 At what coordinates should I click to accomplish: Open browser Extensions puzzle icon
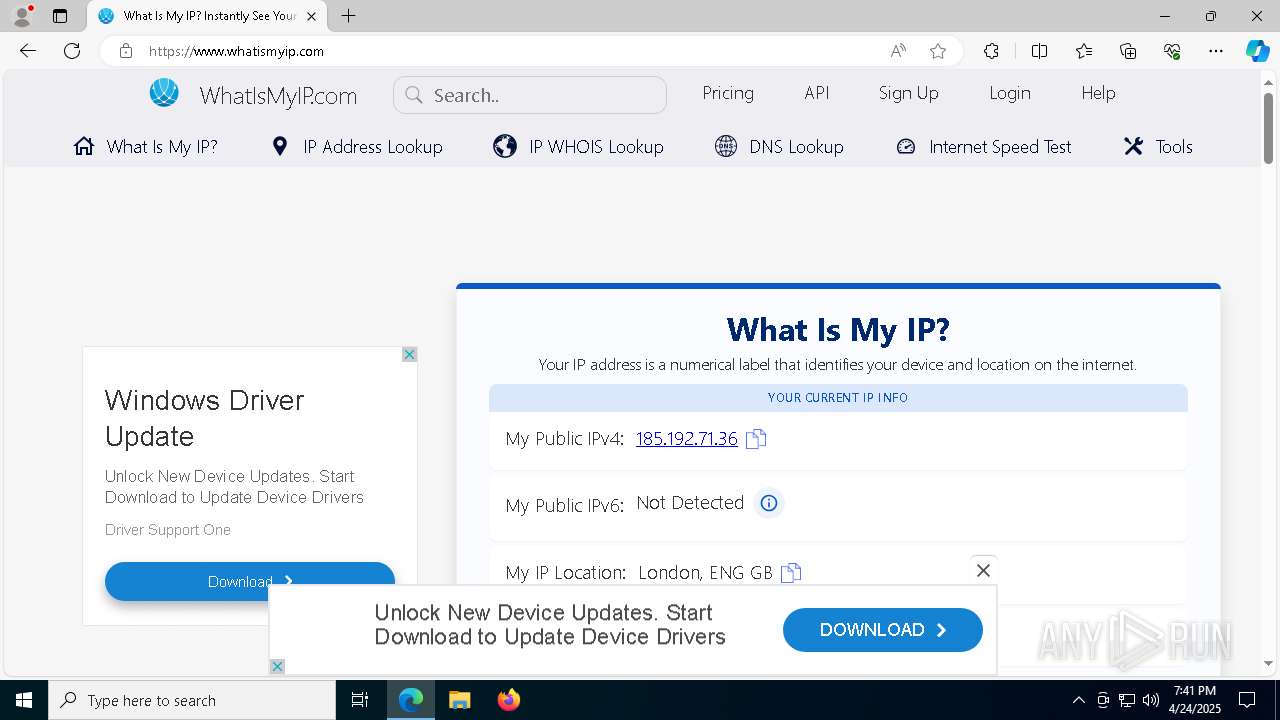pos(991,51)
